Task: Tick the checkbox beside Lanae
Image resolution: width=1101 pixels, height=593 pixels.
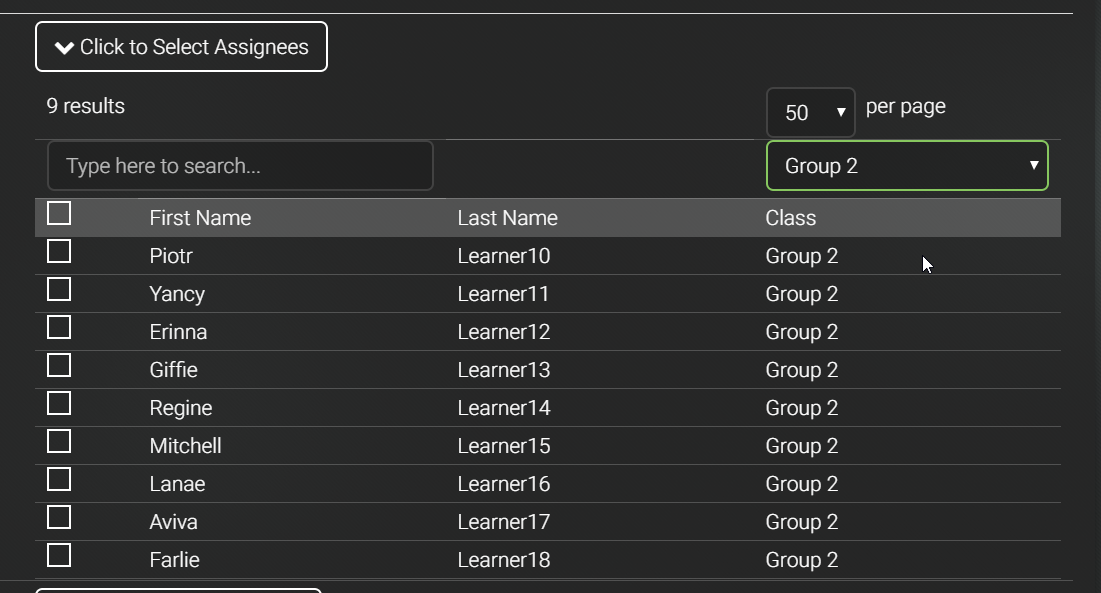Action: click(59, 479)
